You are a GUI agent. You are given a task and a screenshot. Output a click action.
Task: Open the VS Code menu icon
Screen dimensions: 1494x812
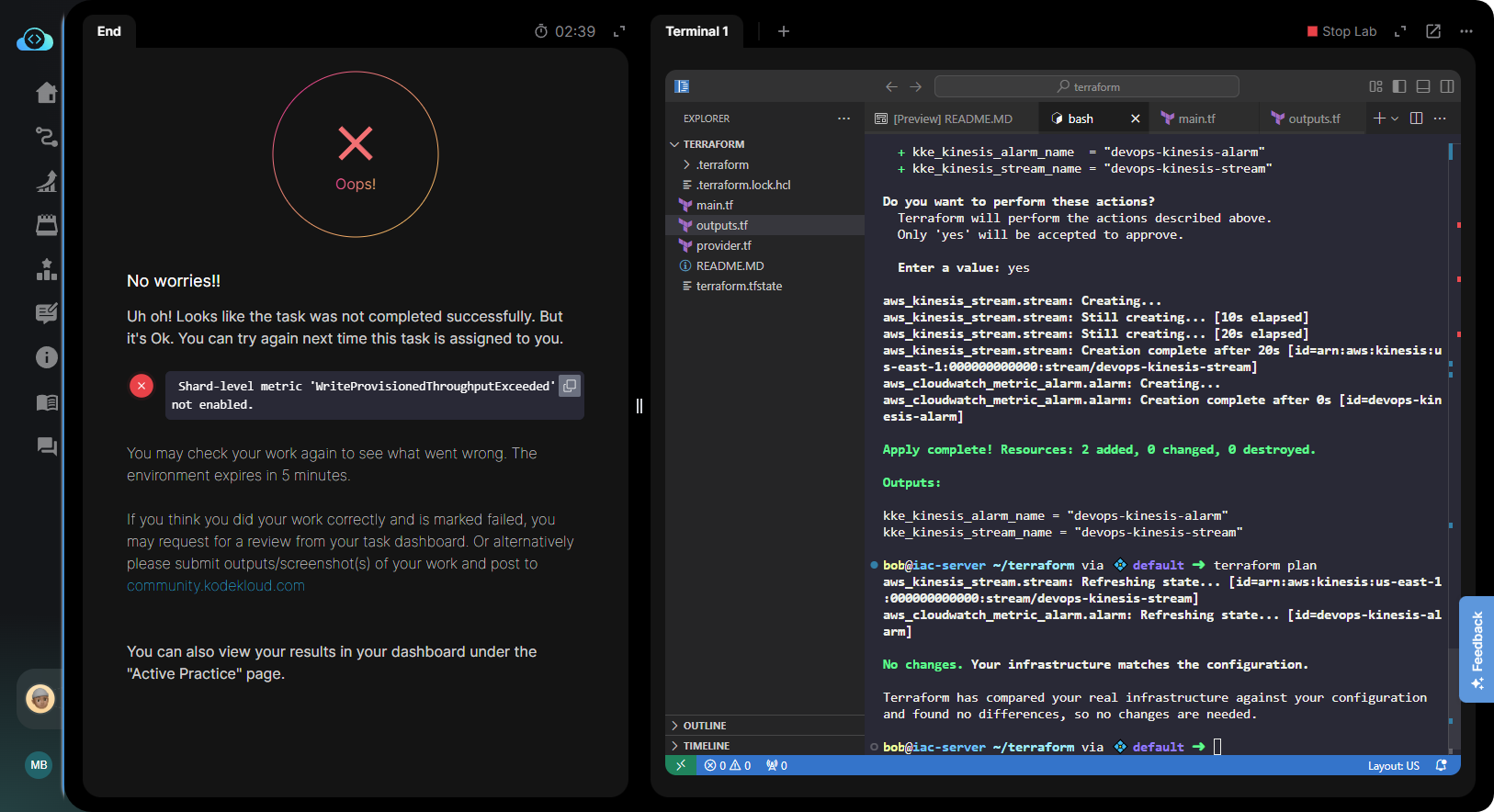(682, 86)
